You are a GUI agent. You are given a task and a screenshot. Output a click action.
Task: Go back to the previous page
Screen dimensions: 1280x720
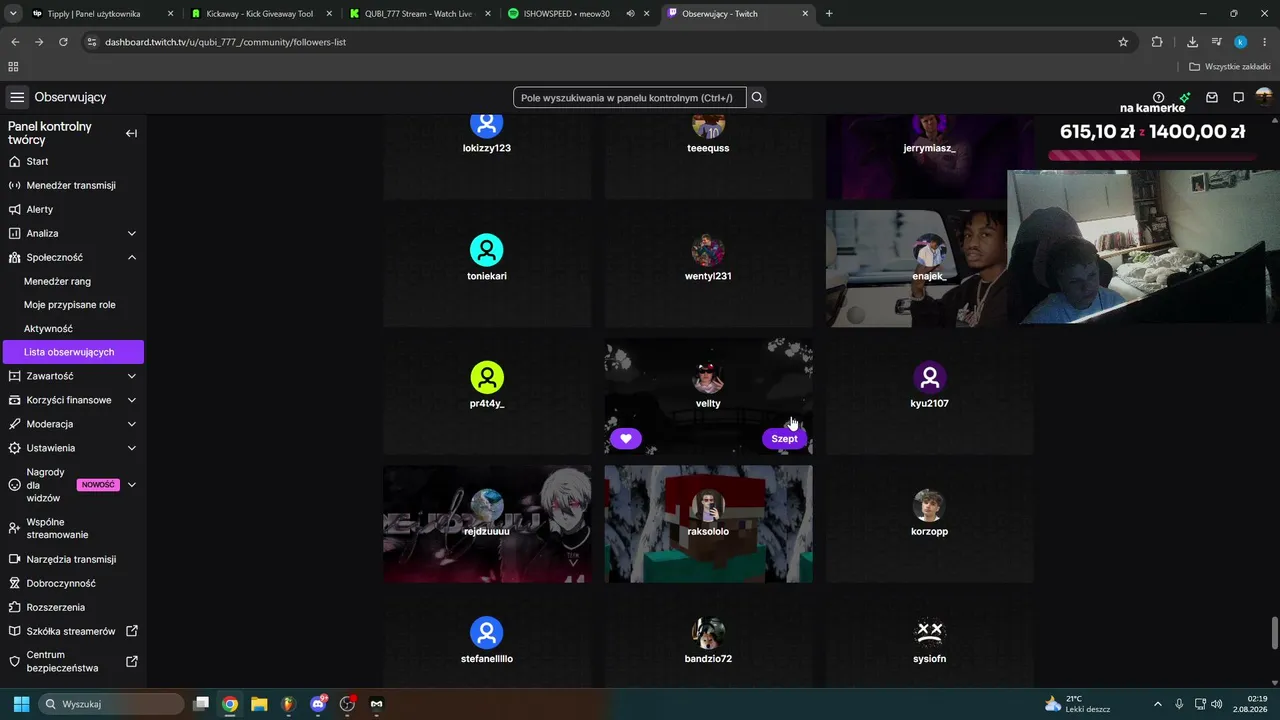pos(15,42)
